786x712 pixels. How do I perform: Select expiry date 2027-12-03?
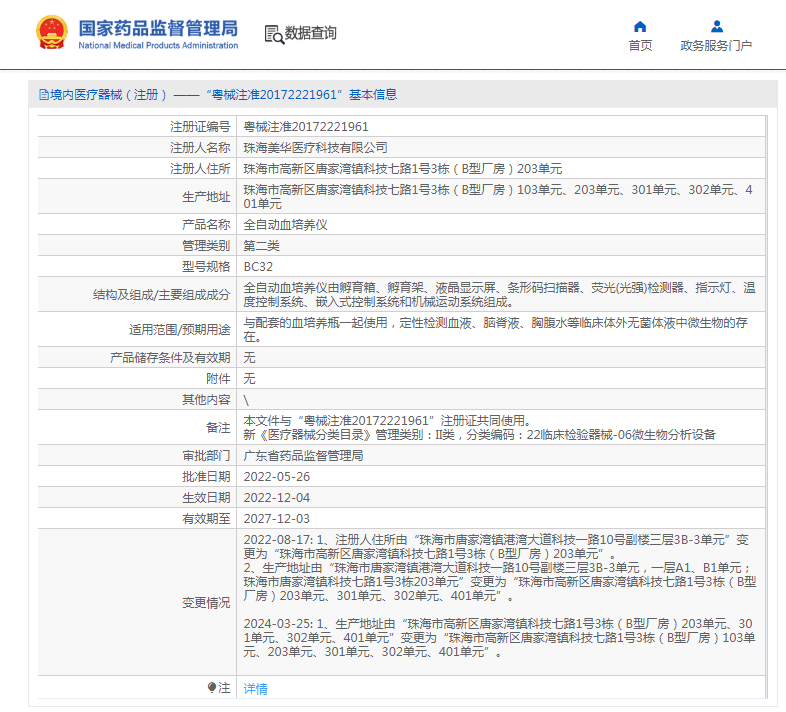pyautogui.click(x=277, y=518)
